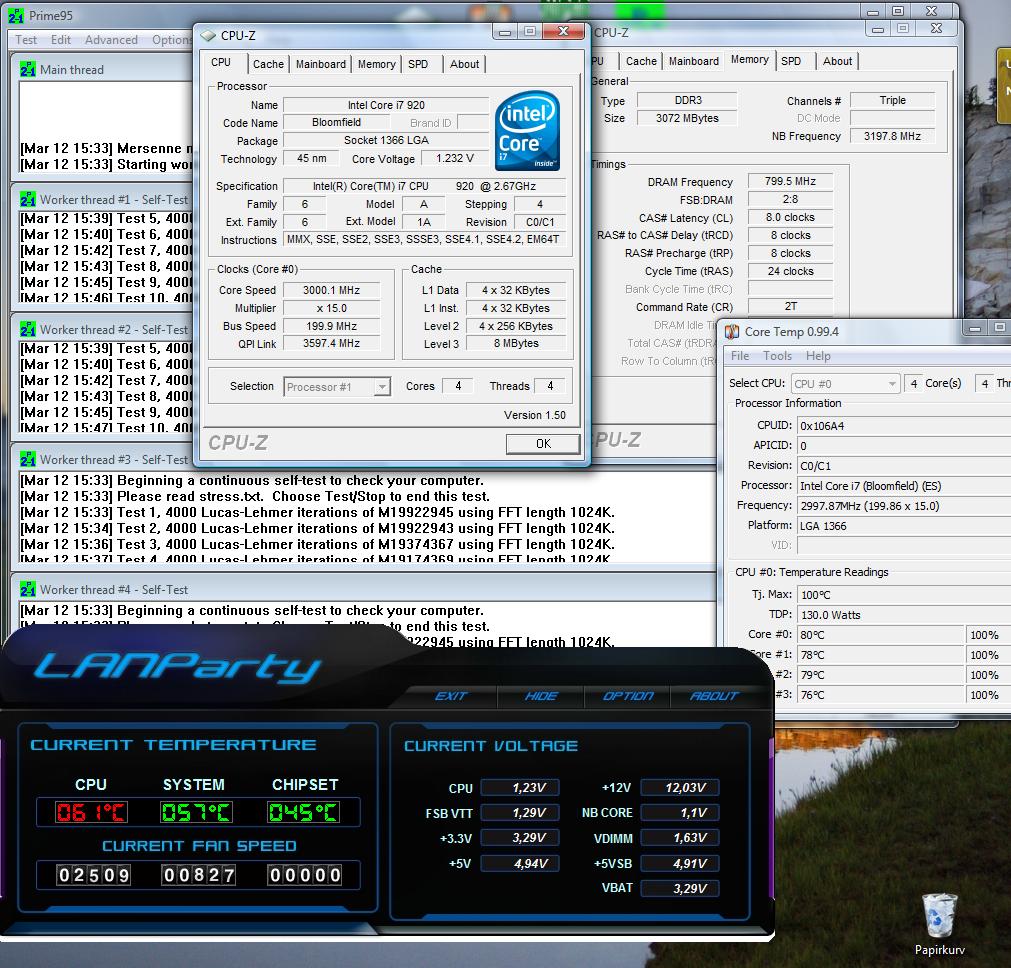Switch to Memory tab in front CPU-Z
The width and height of the screenshot is (1011, 968).
[377, 64]
